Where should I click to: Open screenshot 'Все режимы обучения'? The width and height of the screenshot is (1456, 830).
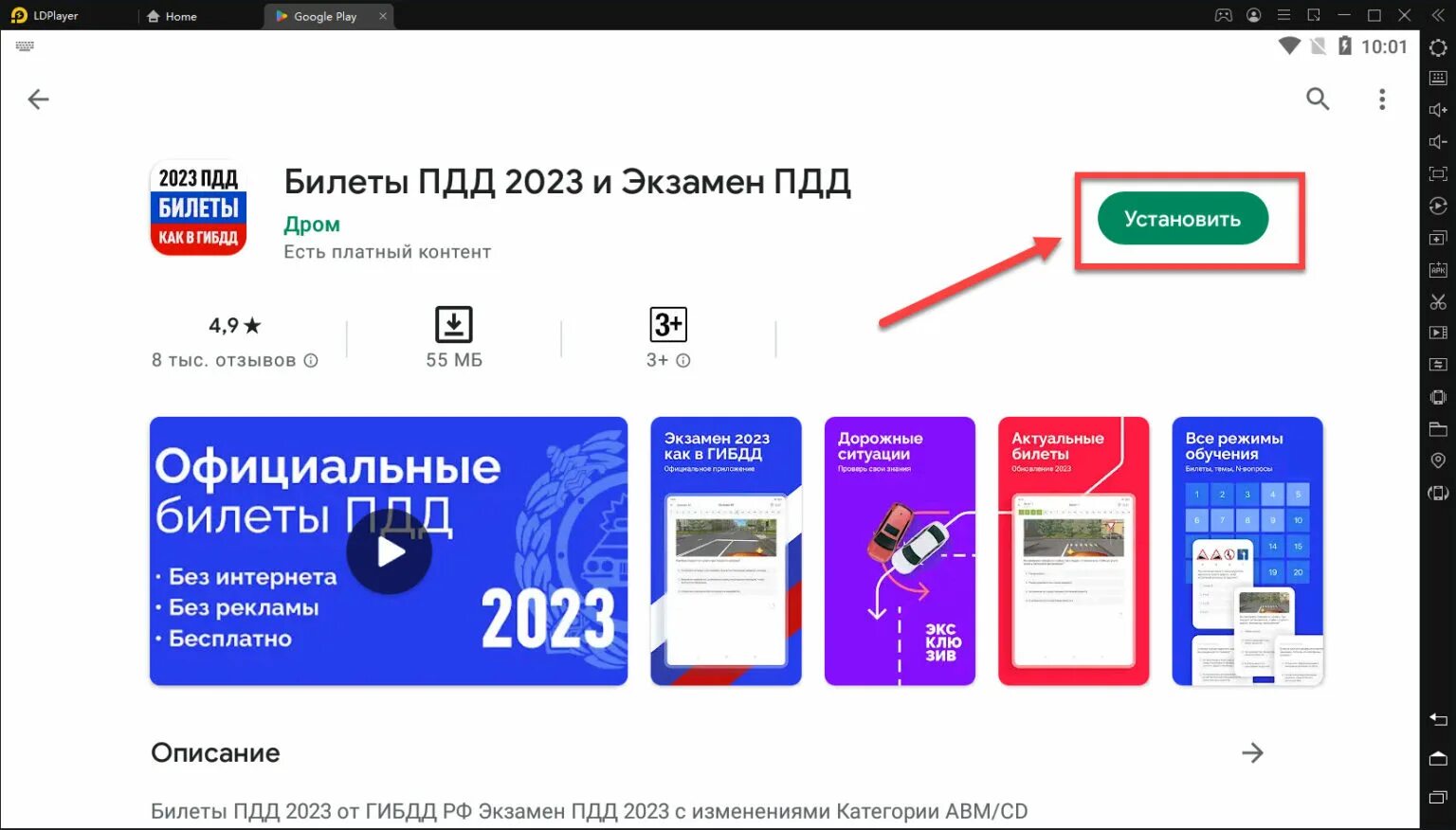1247,550
